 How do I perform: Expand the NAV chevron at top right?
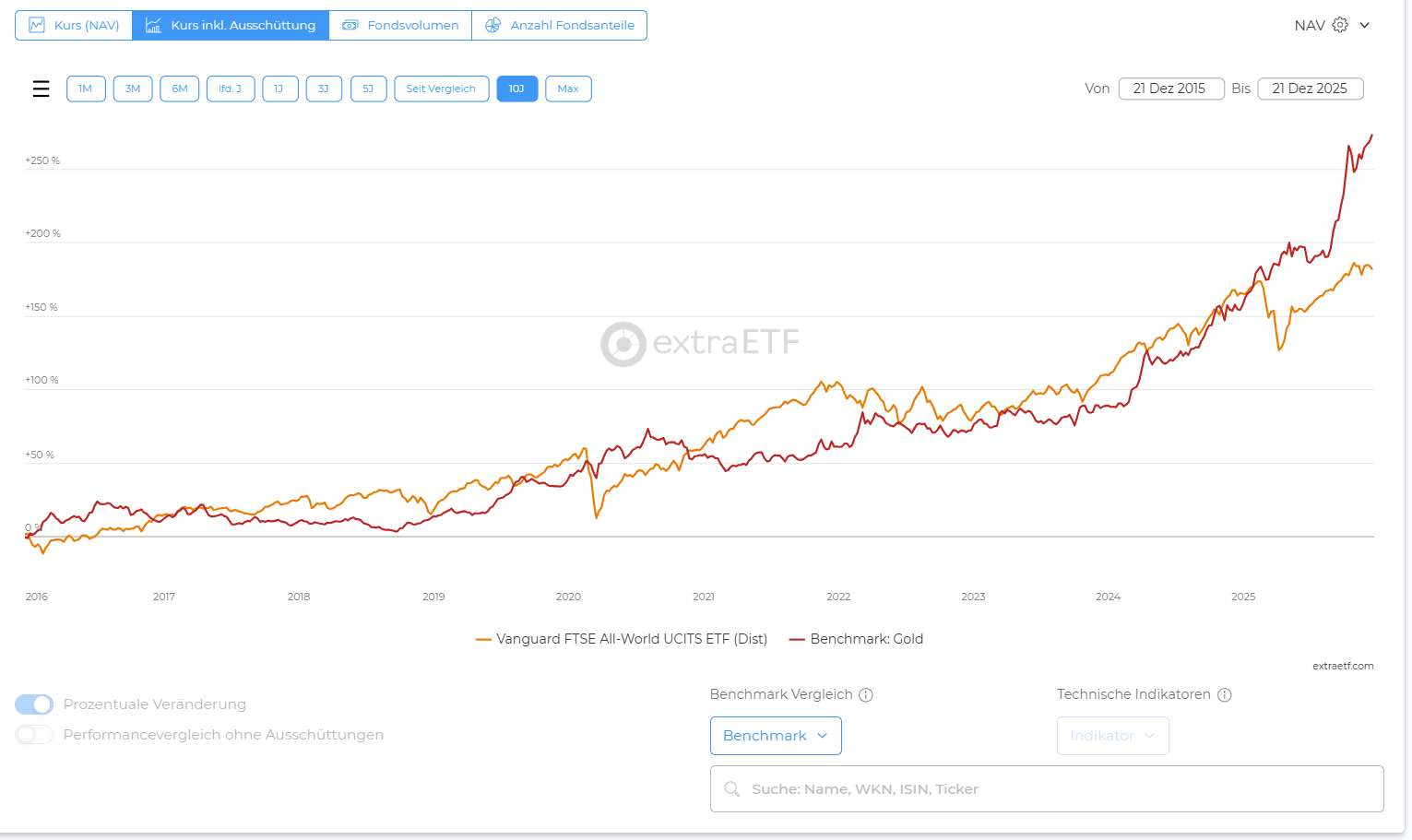click(x=1365, y=25)
